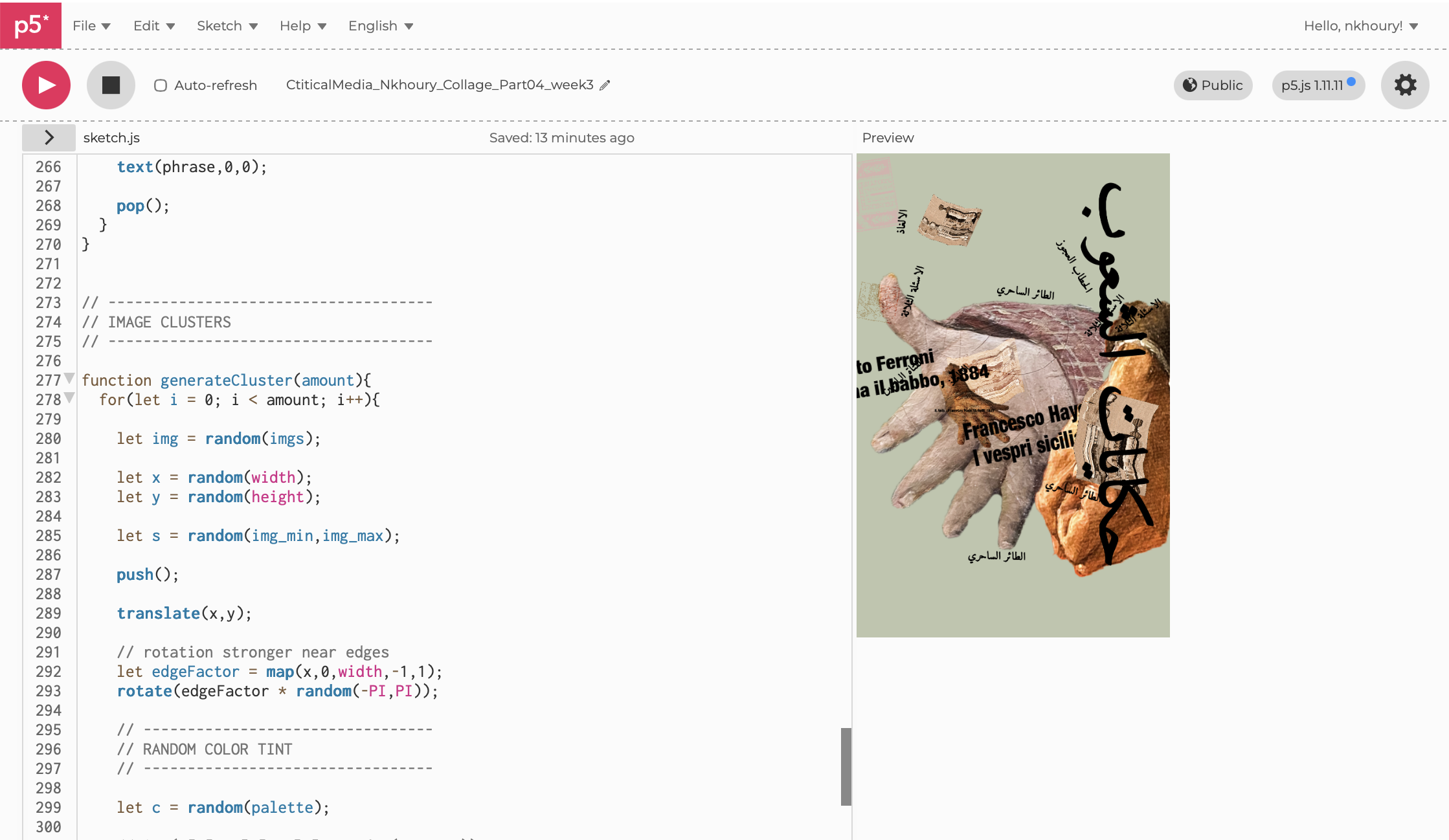Click the function generateCluster(amount){ line
Image resolution: width=1449 pixels, height=840 pixels.
(x=226, y=381)
